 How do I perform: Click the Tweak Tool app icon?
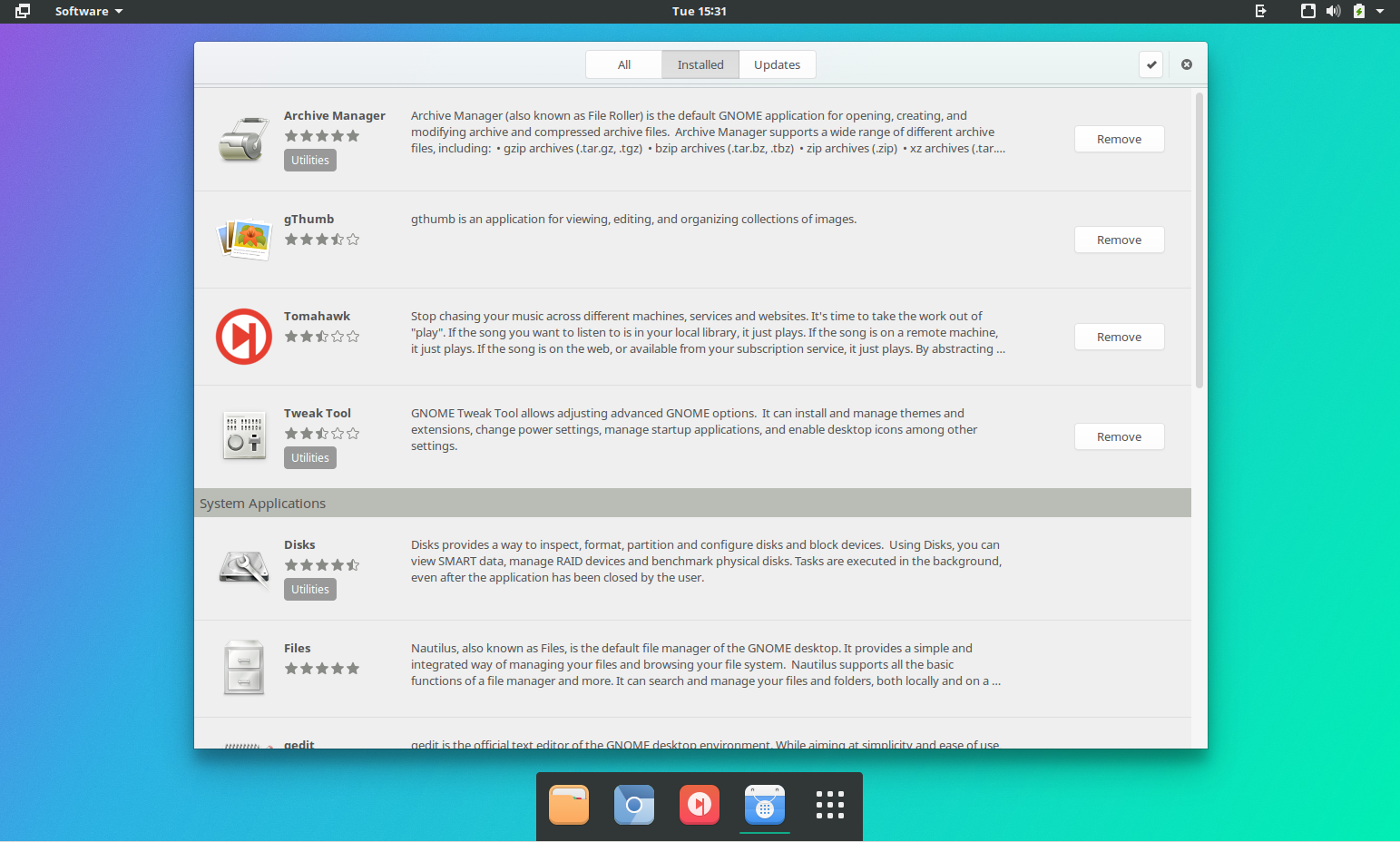(244, 436)
